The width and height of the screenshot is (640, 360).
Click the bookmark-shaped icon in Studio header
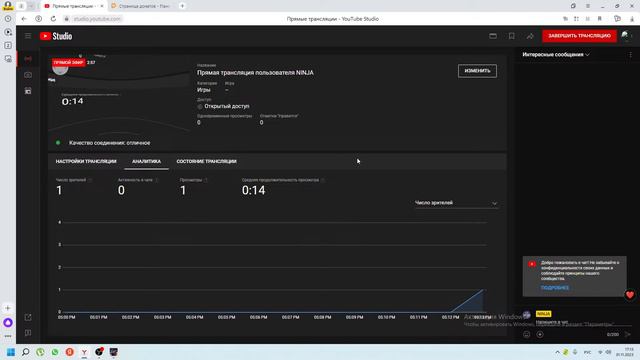(511, 36)
